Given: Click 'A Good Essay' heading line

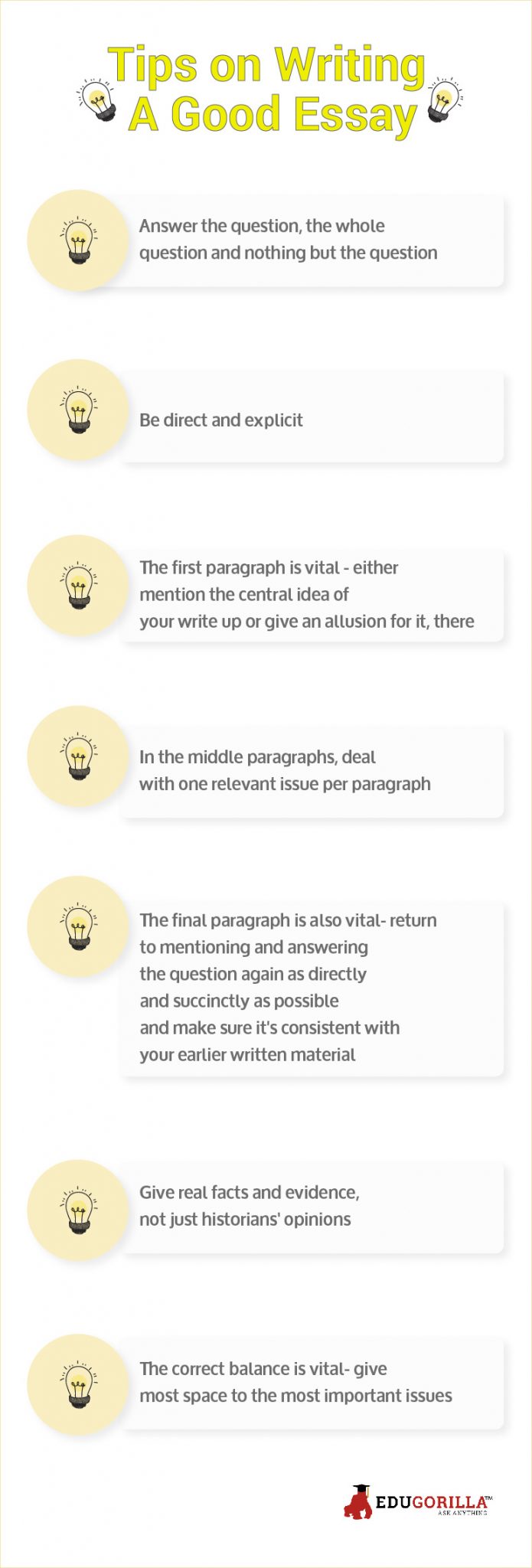Looking at the screenshot, I should (x=273, y=115).
